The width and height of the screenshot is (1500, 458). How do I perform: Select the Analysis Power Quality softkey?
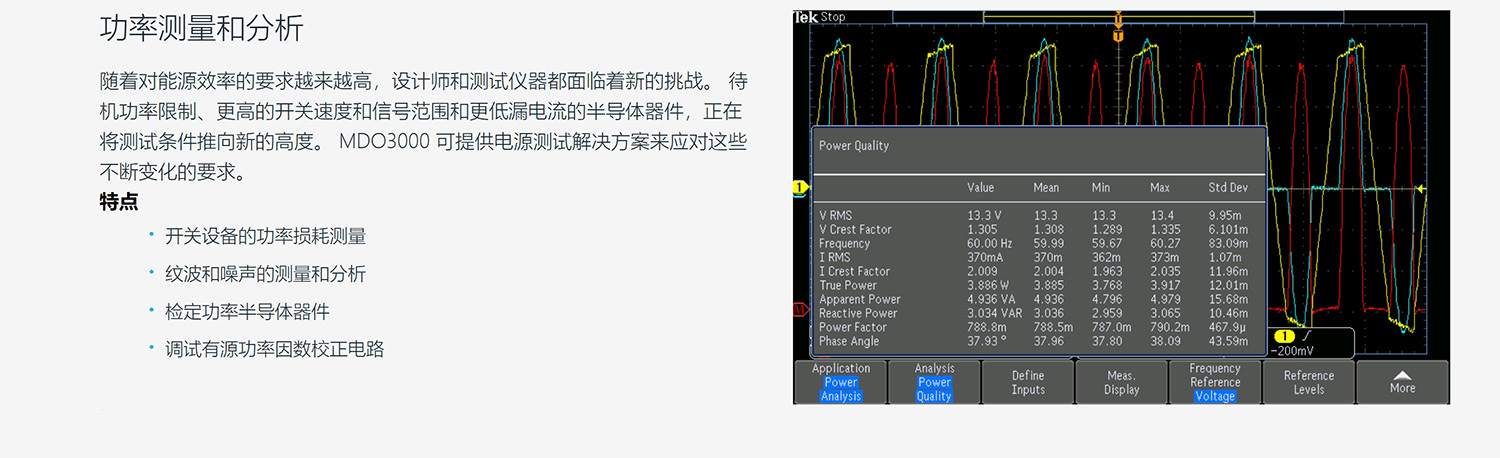click(x=934, y=382)
